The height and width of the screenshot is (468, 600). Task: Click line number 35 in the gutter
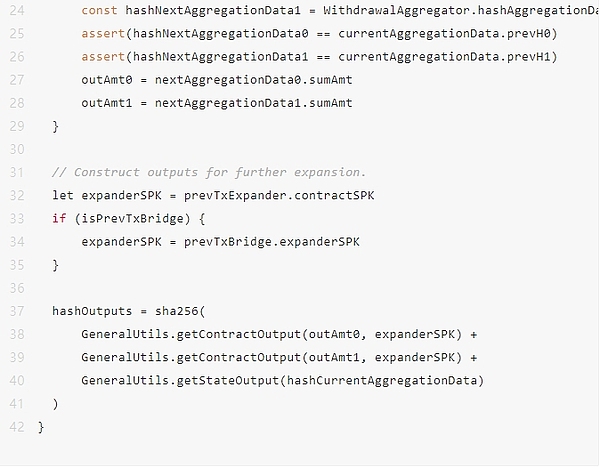(16, 265)
